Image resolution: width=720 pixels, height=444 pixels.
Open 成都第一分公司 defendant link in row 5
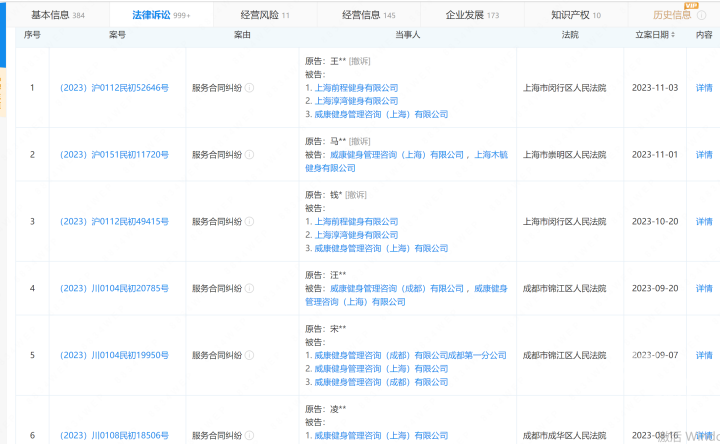(411, 355)
